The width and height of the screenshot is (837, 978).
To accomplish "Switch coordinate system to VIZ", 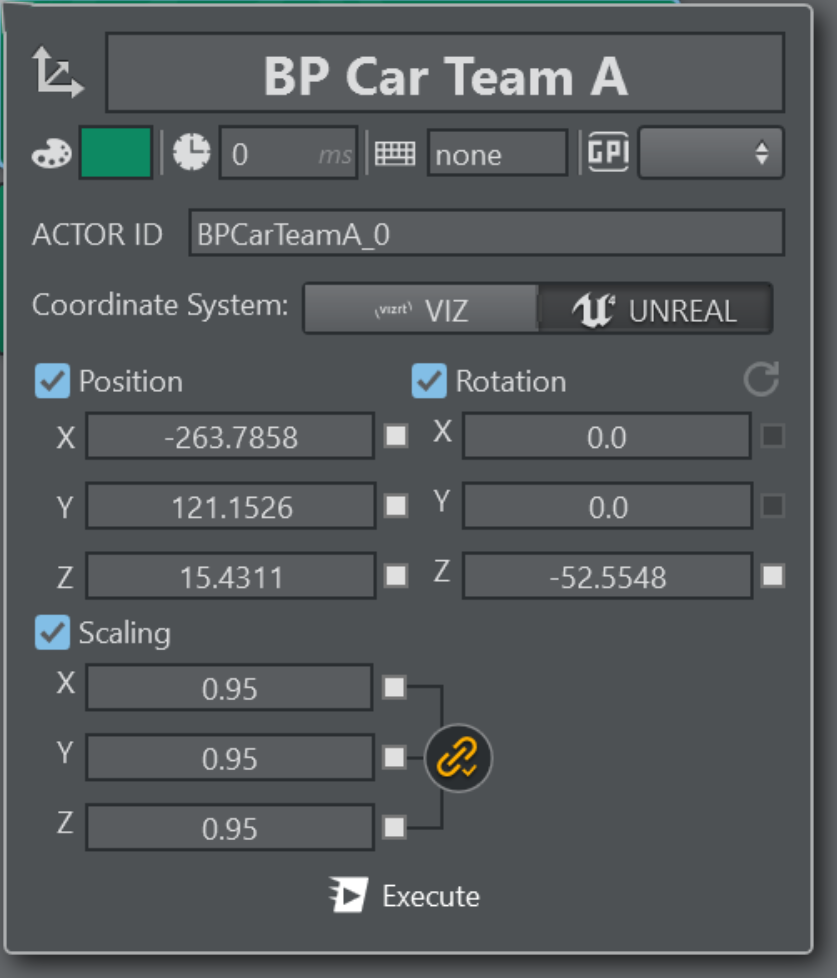I will [x=420, y=309].
